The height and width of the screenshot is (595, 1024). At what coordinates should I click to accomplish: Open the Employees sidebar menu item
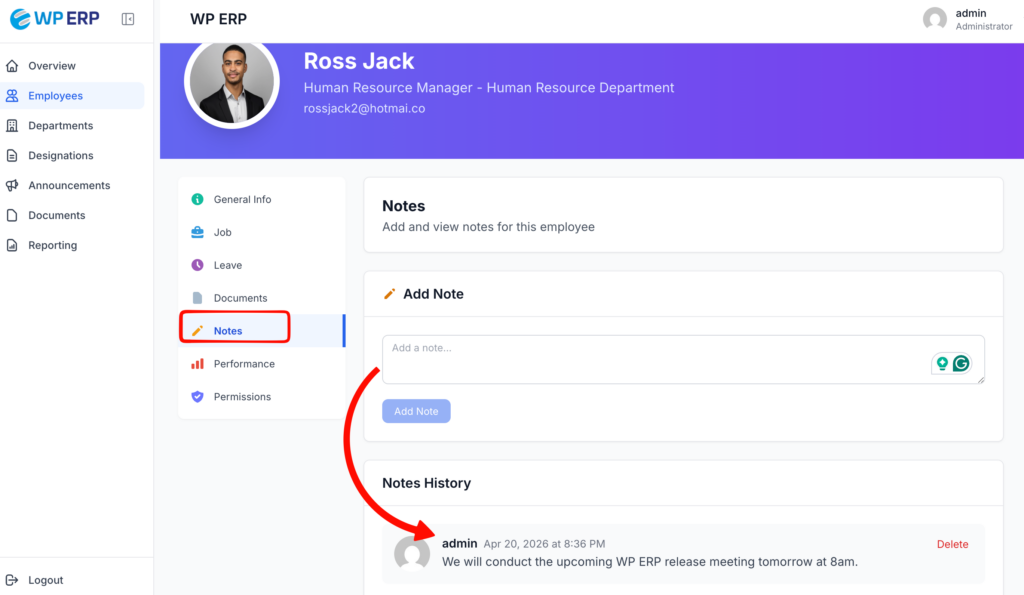click(55, 96)
